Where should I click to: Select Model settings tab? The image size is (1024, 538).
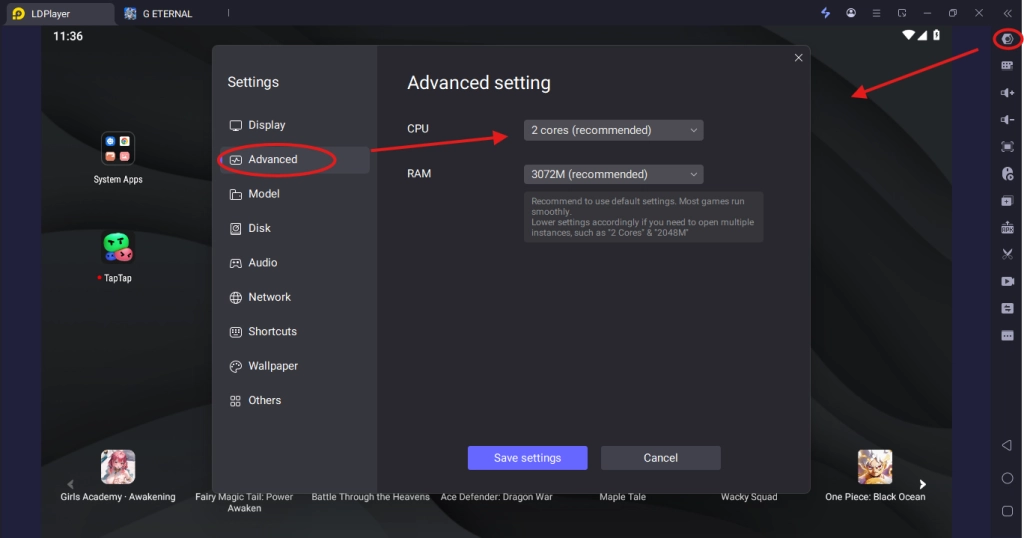pos(295,194)
